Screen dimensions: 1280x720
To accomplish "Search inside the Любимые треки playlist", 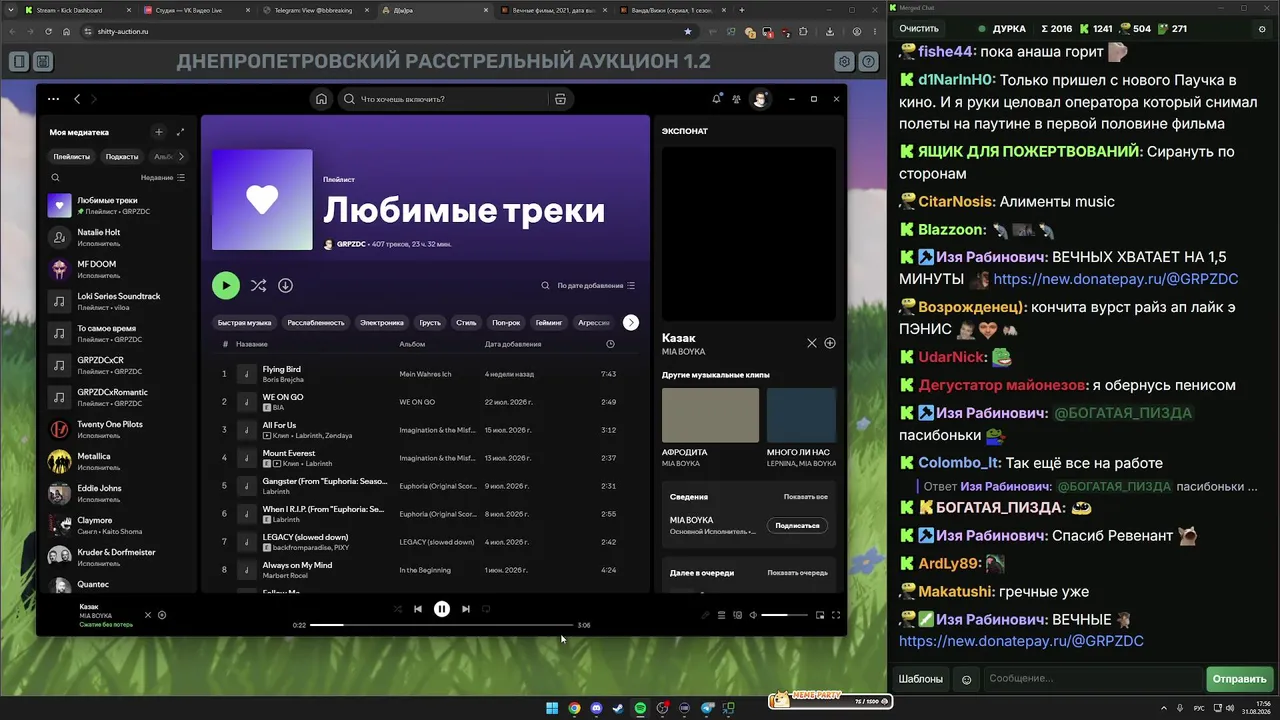I will tap(545, 285).
